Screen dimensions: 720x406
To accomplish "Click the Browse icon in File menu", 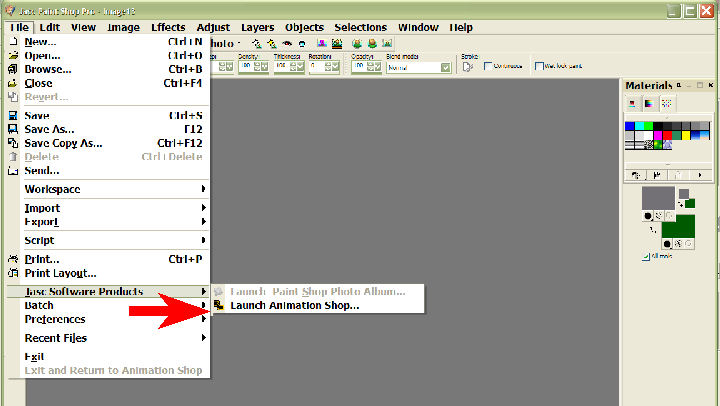I will pos(13,70).
